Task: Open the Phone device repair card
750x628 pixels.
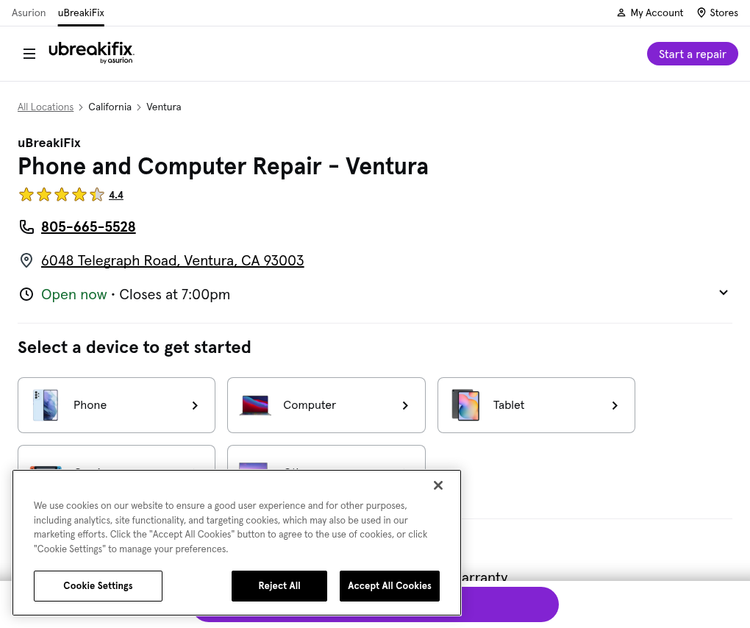Action: click(117, 405)
